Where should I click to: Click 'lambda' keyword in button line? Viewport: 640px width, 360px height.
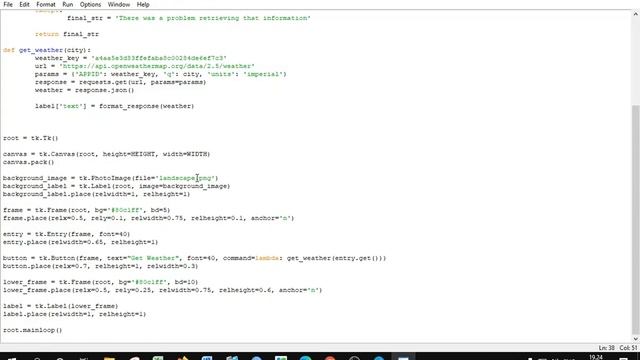tap(267, 258)
